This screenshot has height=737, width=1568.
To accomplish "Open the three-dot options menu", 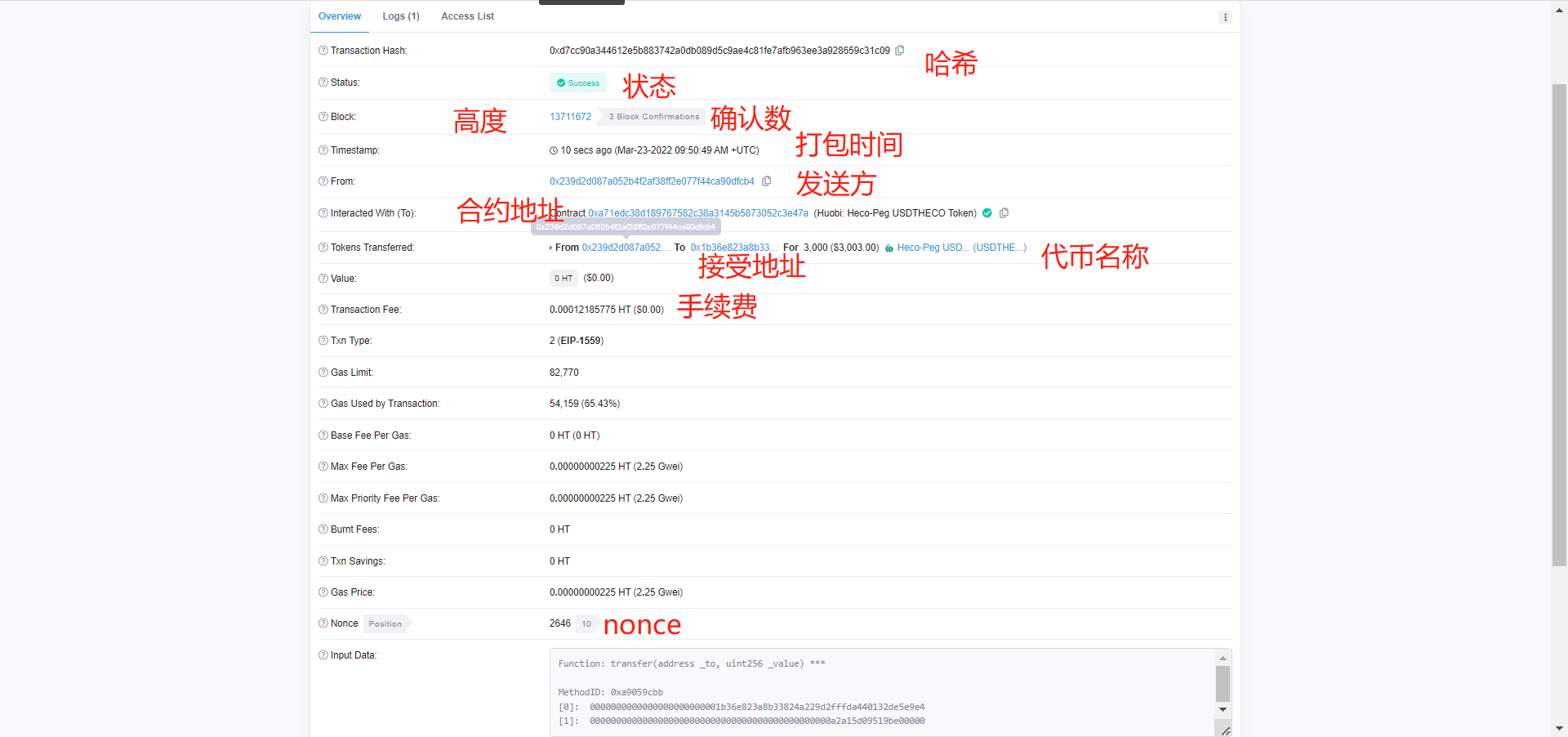I will click(1224, 16).
